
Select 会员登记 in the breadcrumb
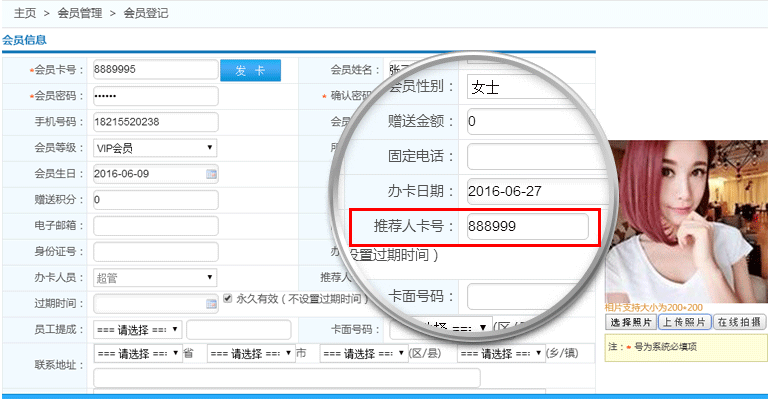coord(146,13)
